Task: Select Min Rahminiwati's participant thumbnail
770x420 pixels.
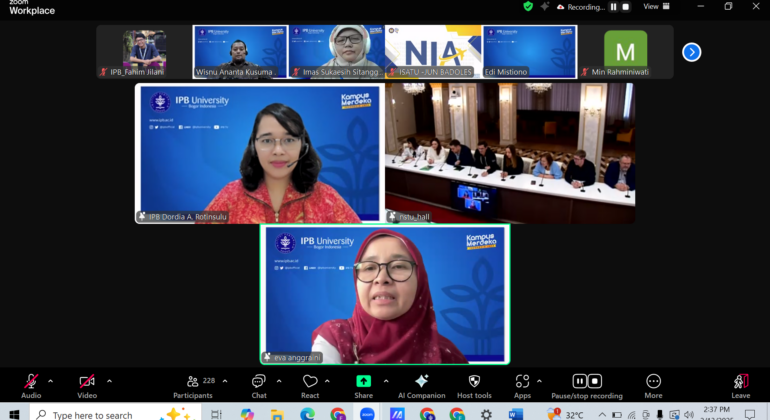Action: [x=625, y=52]
